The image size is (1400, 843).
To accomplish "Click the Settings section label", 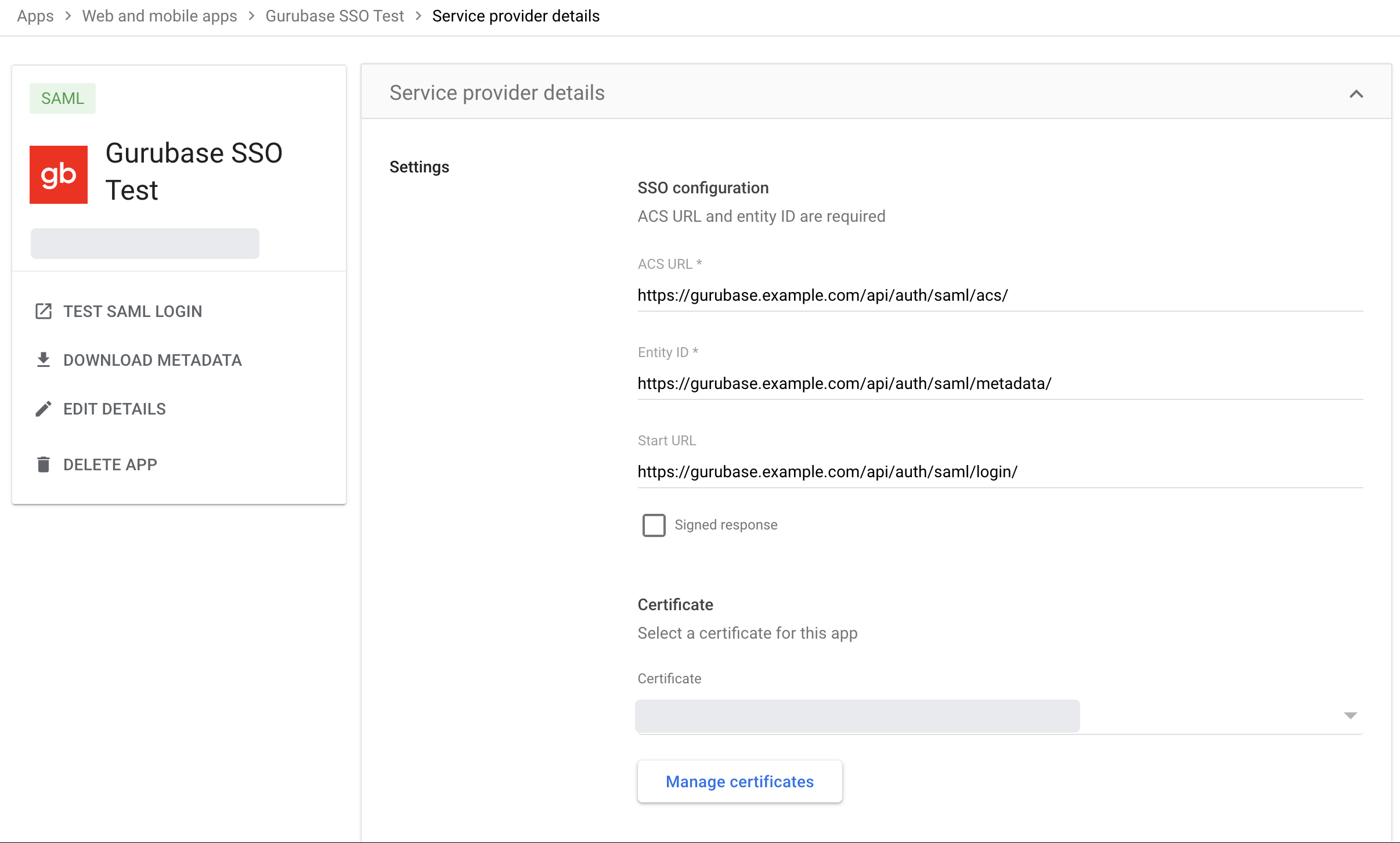I will [419, 167].
